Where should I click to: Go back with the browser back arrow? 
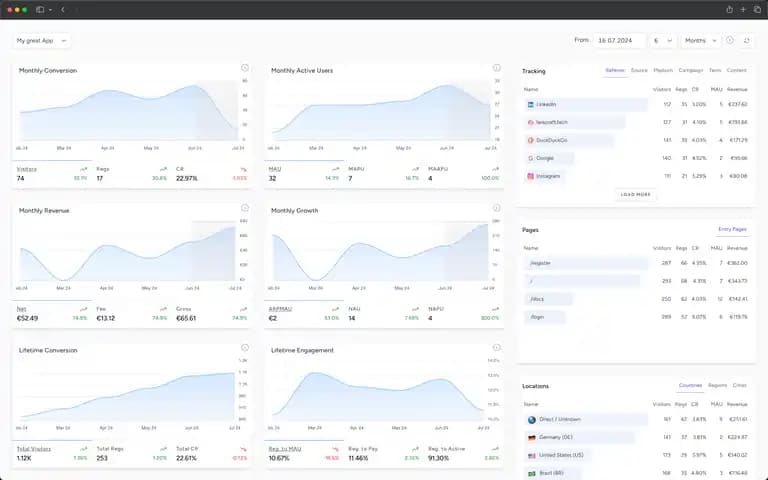[63, 9]
